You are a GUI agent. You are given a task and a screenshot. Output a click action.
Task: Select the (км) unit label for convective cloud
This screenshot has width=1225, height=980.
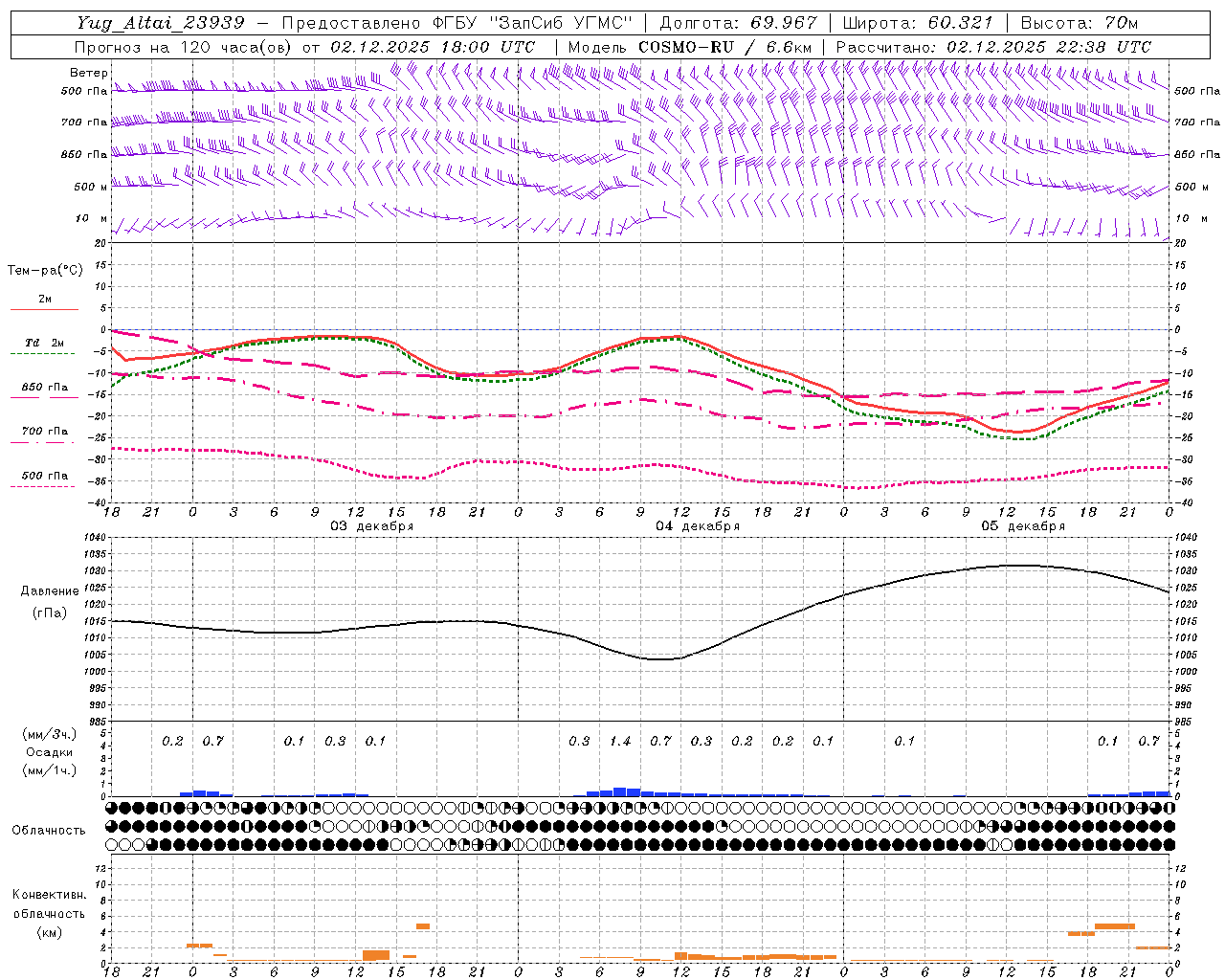pyautogui.click(x=49, y=932)
